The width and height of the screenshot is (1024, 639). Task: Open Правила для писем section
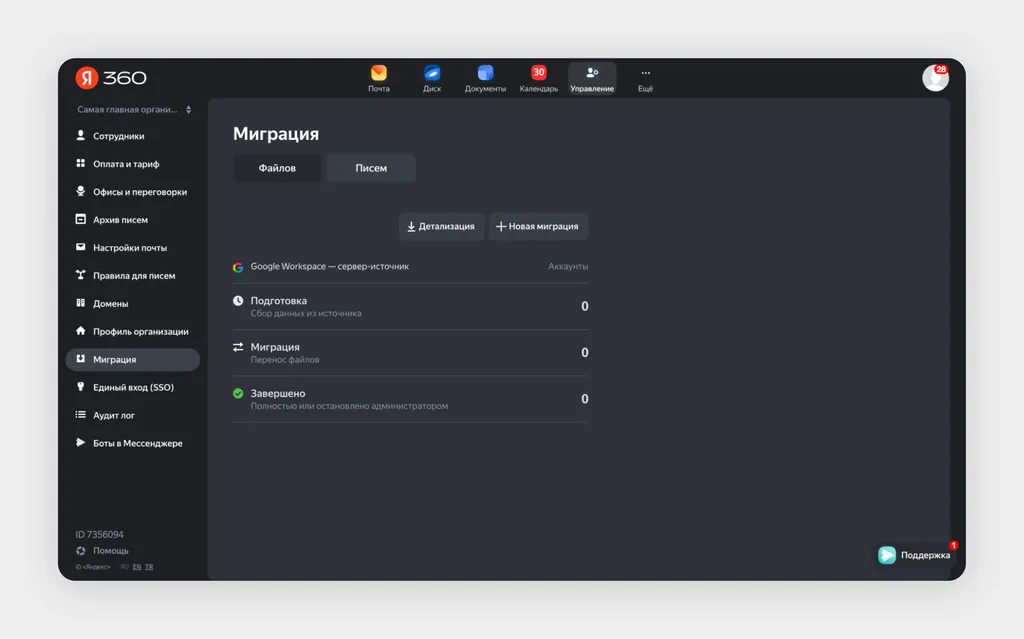click(133, 276)
